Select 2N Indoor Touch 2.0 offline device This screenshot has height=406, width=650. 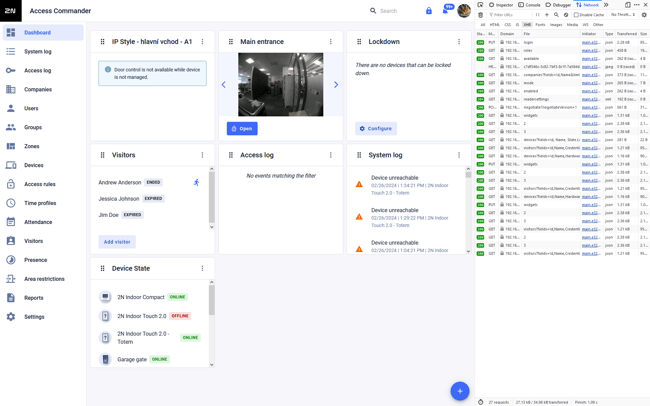click(x=145, y=316)
